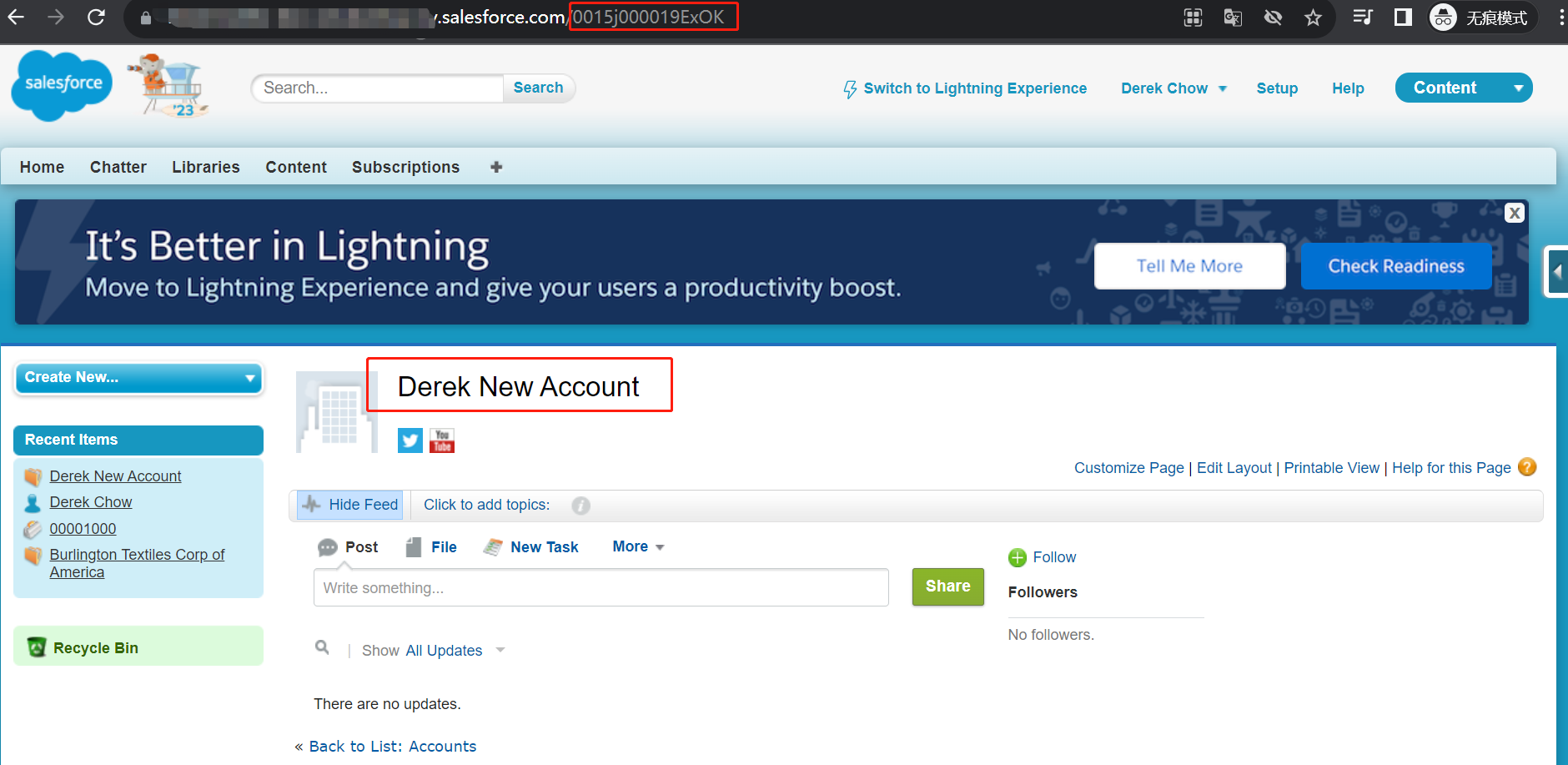1568x765 pixels.
Task: Open the Help link in header
Action: 1348,88
